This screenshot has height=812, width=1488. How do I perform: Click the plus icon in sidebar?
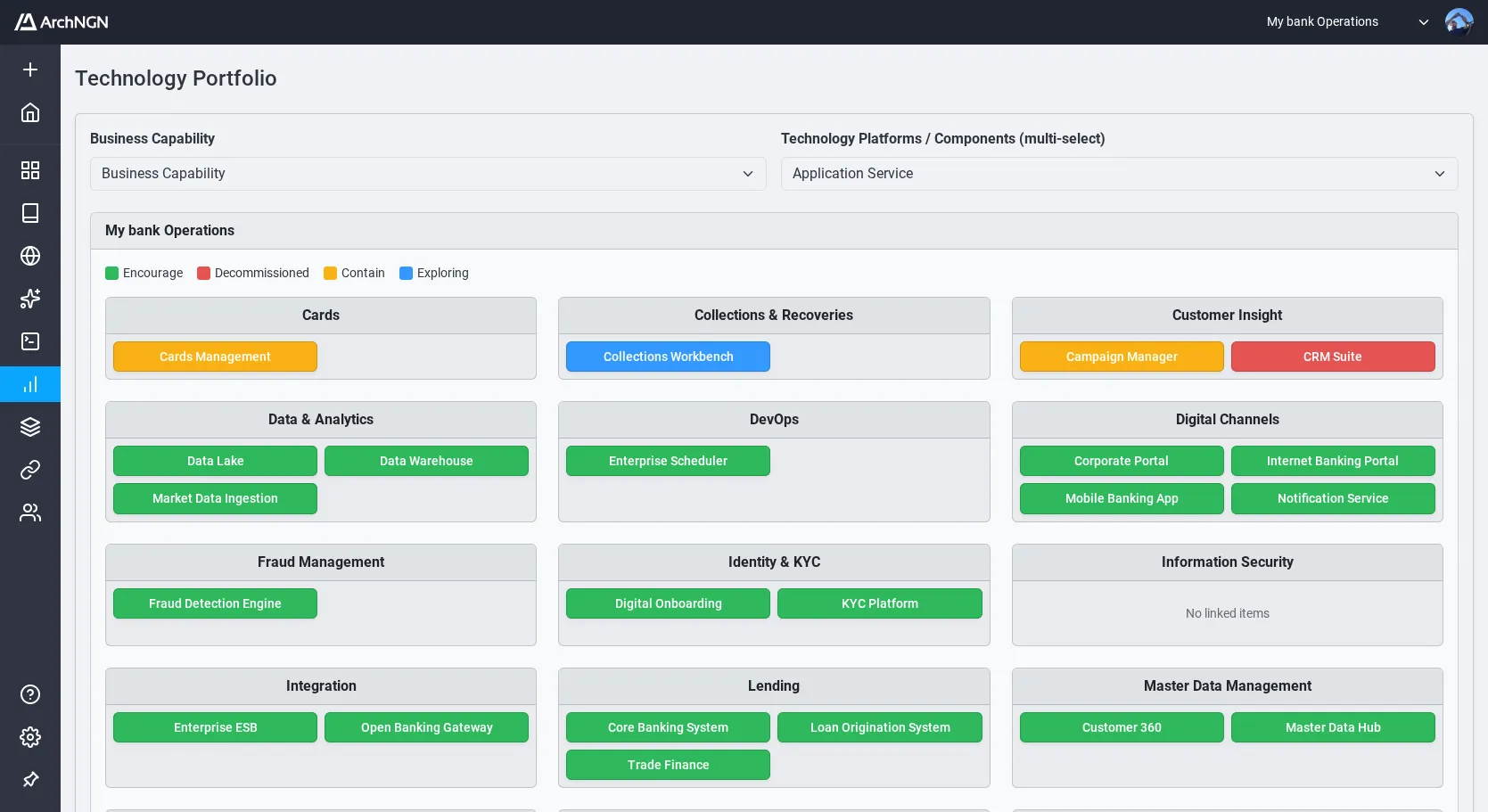pos(30,70)
